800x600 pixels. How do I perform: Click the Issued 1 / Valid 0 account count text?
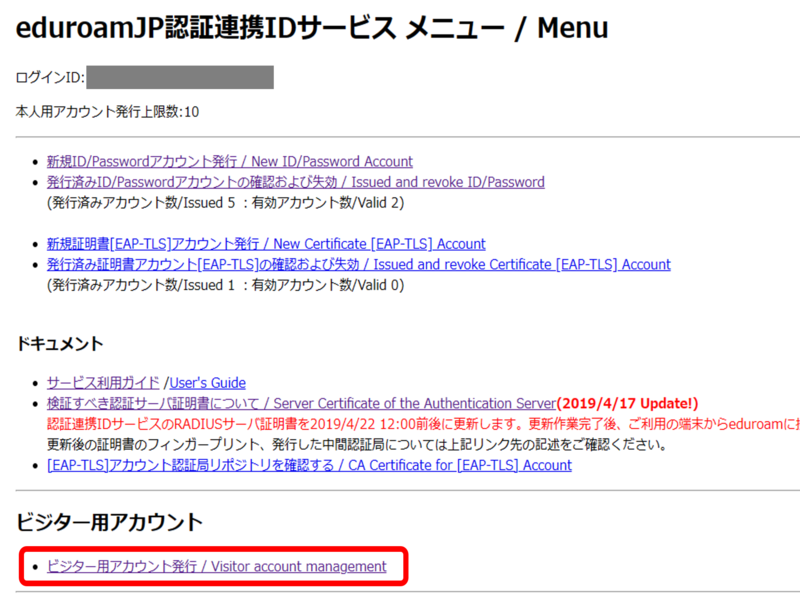(226, 285)
